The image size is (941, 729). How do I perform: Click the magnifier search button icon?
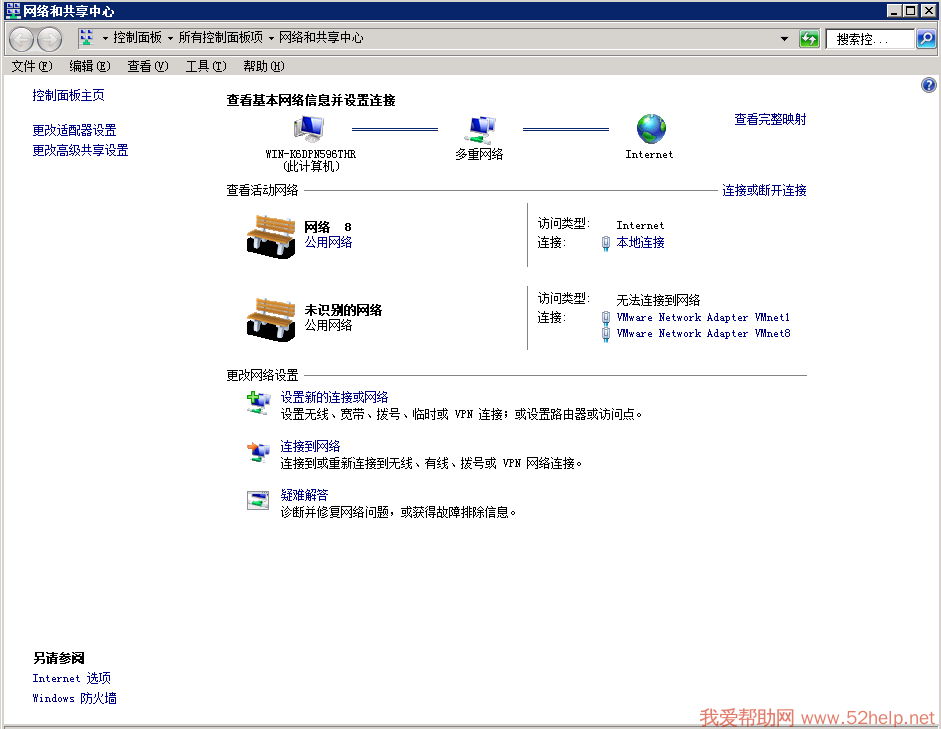coord(926,39)
